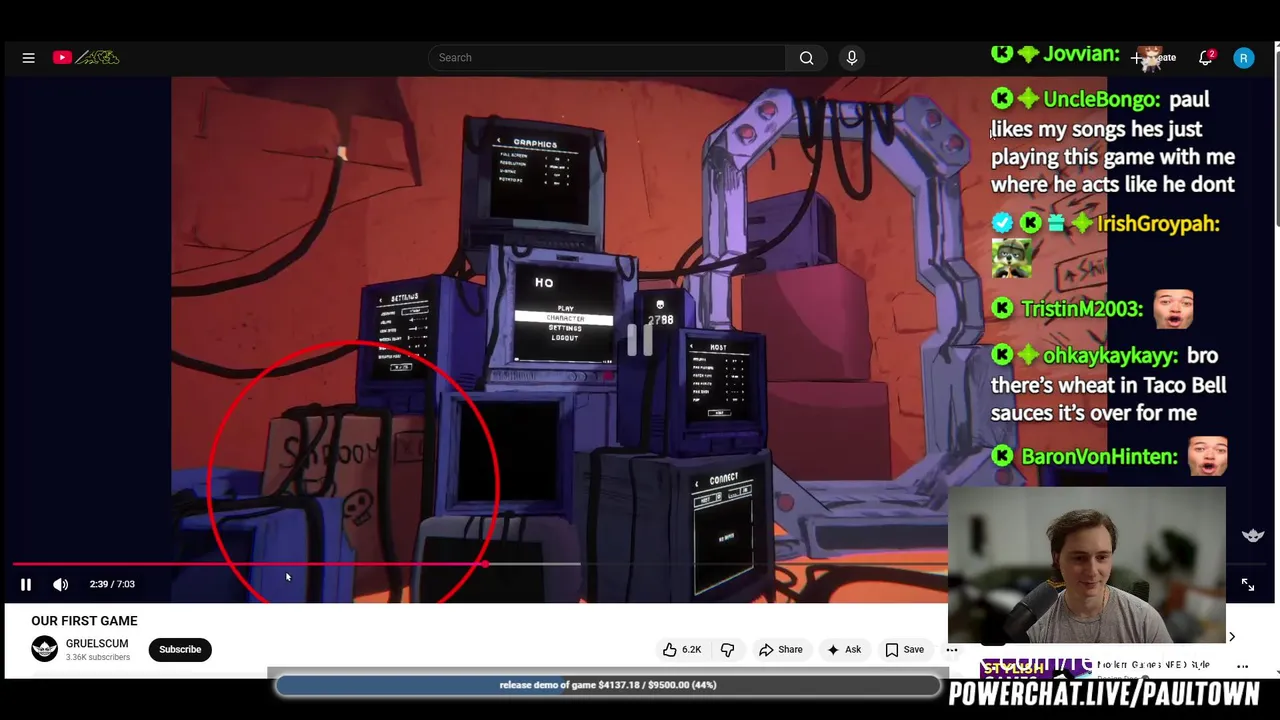Dislike the video
1280x720 pixels.
coord(728,650)
